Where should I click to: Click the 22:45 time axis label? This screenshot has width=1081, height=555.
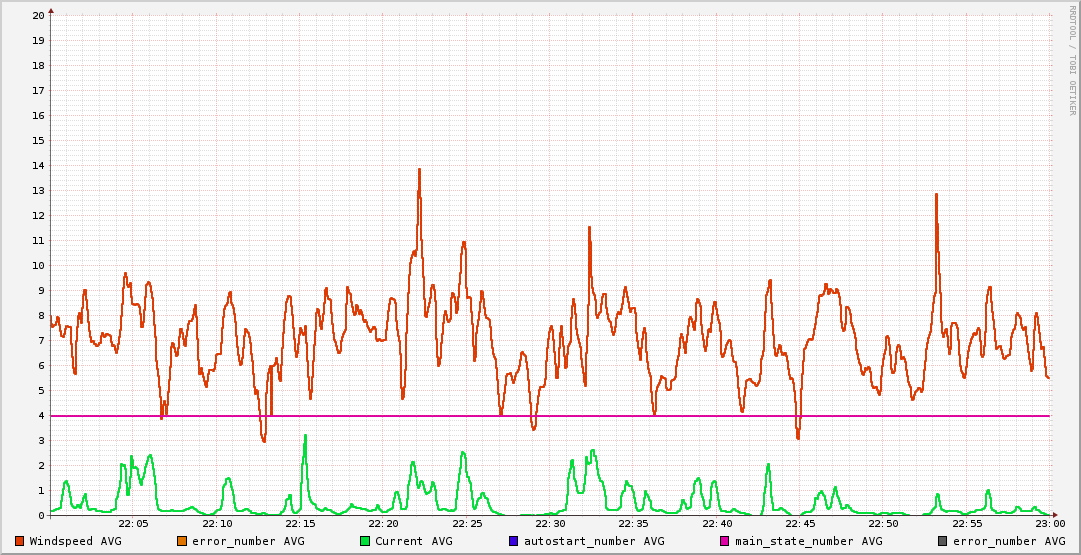coord(800,524)
